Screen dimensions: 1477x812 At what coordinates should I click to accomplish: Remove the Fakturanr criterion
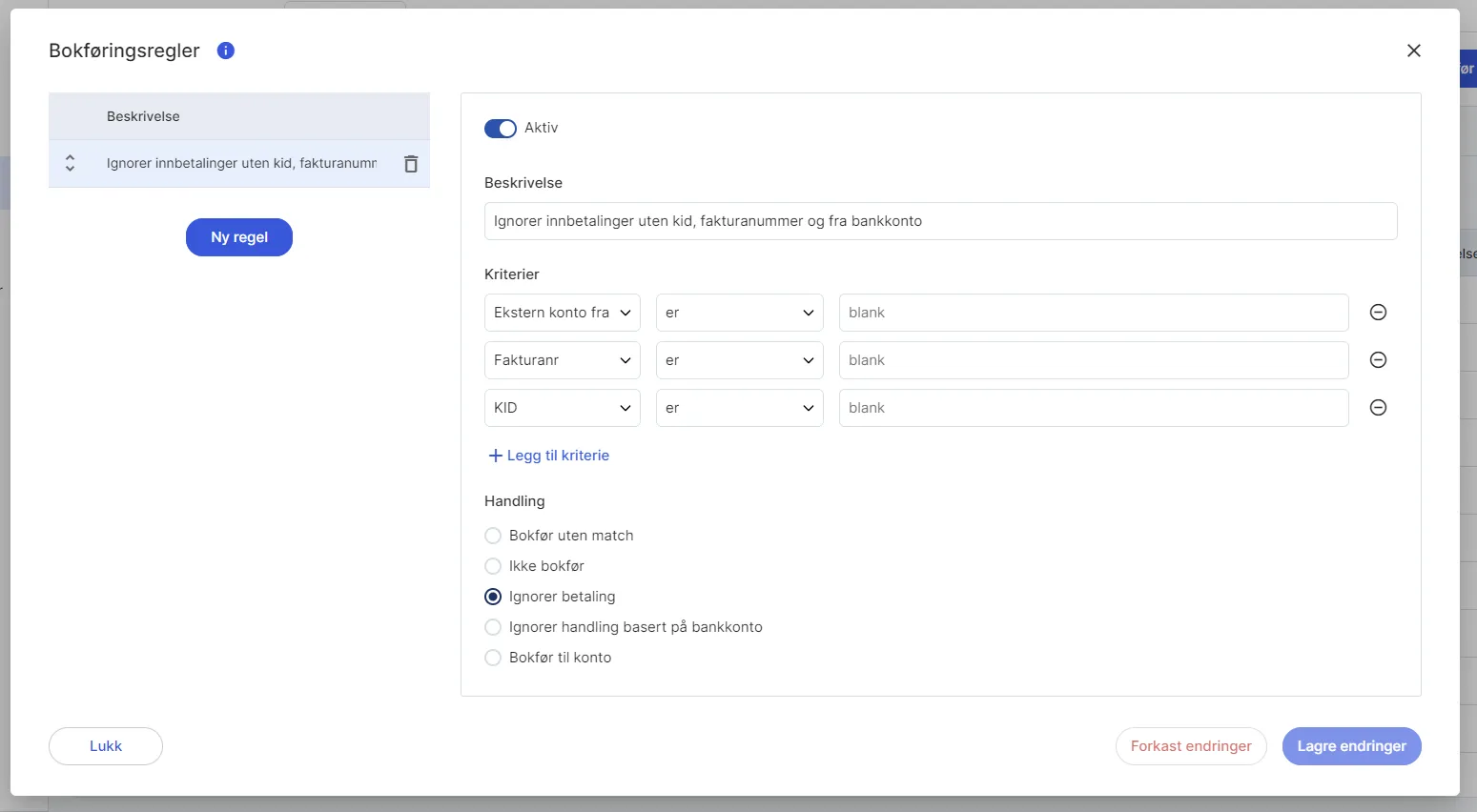click(x=1378, y=360)
